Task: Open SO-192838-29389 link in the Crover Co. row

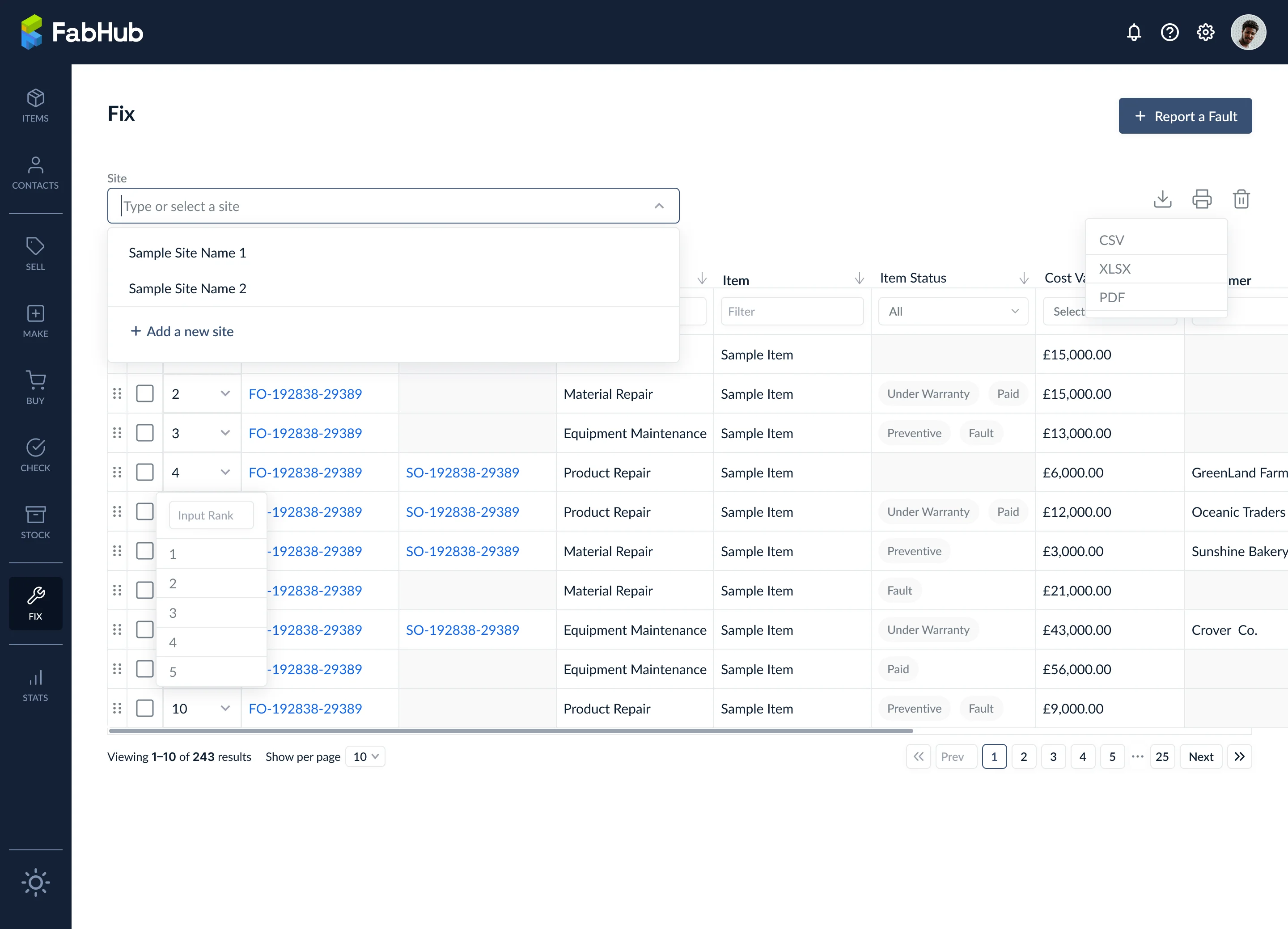Action: (462, 630)
